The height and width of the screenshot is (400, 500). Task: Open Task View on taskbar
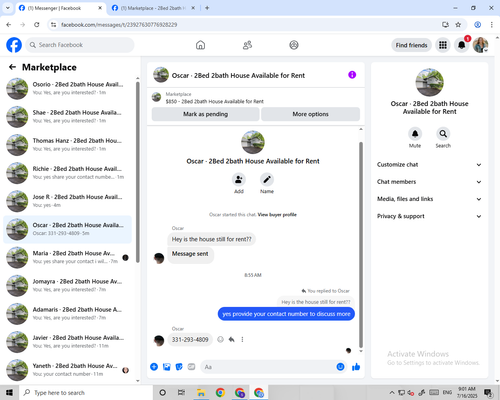click(x=181, y=393)
